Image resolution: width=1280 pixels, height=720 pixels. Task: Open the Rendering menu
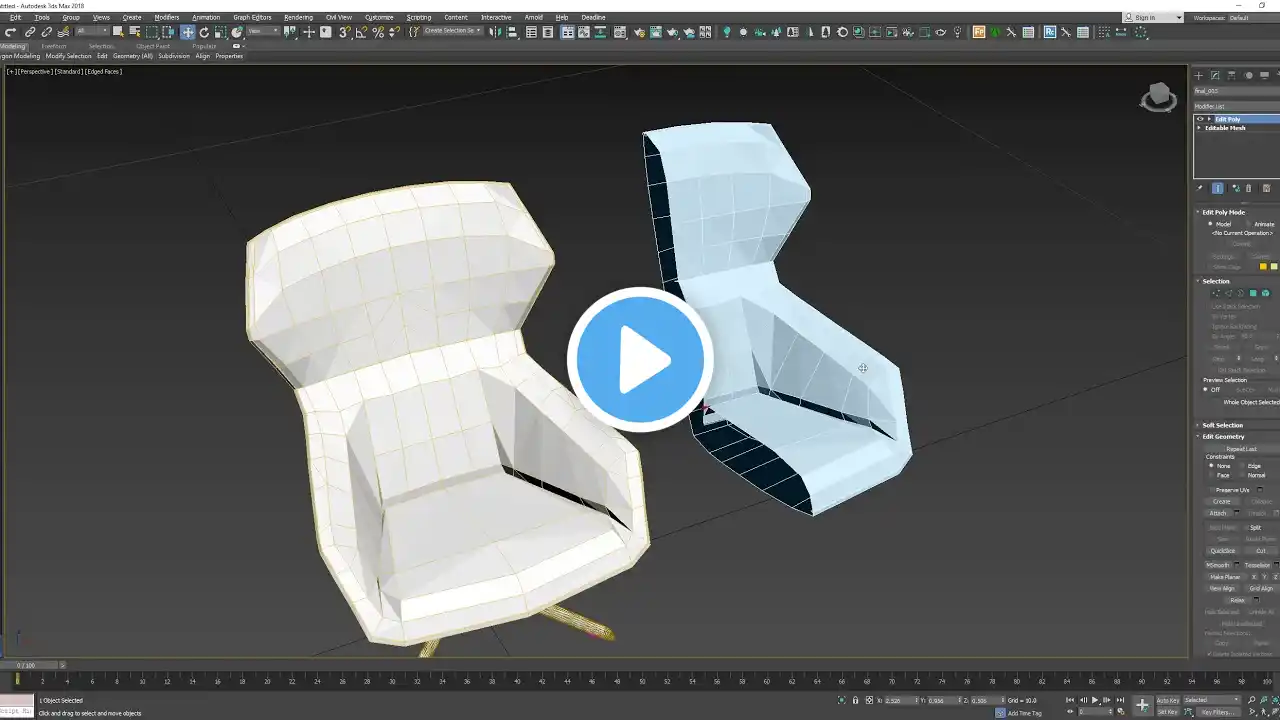click(x=298, y=17)
